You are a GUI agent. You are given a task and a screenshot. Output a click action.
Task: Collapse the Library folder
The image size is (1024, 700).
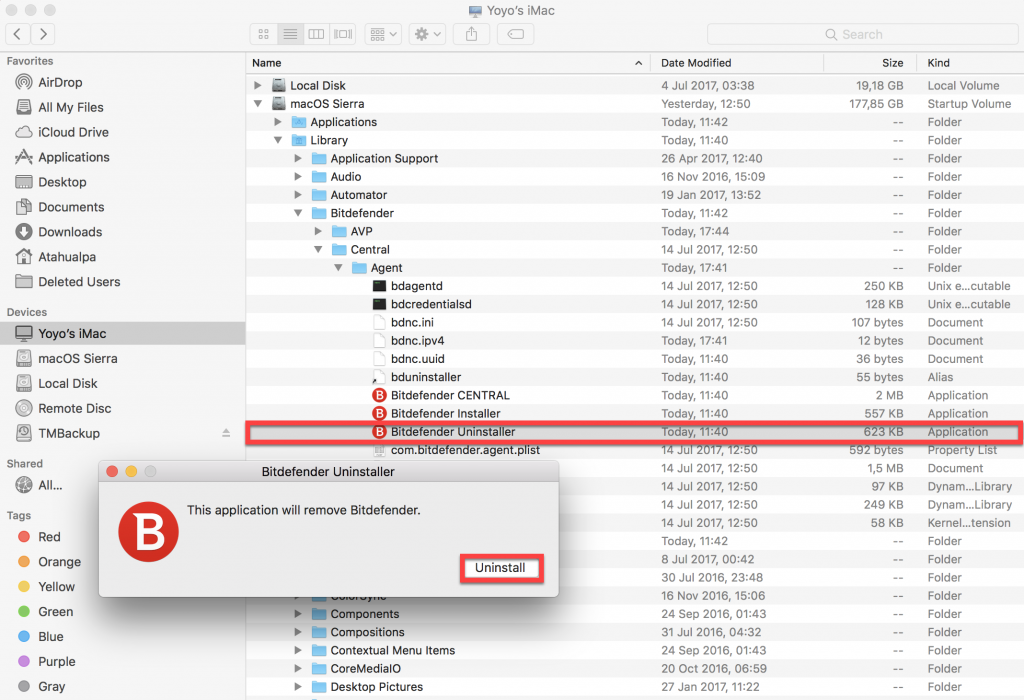[278, 140]
